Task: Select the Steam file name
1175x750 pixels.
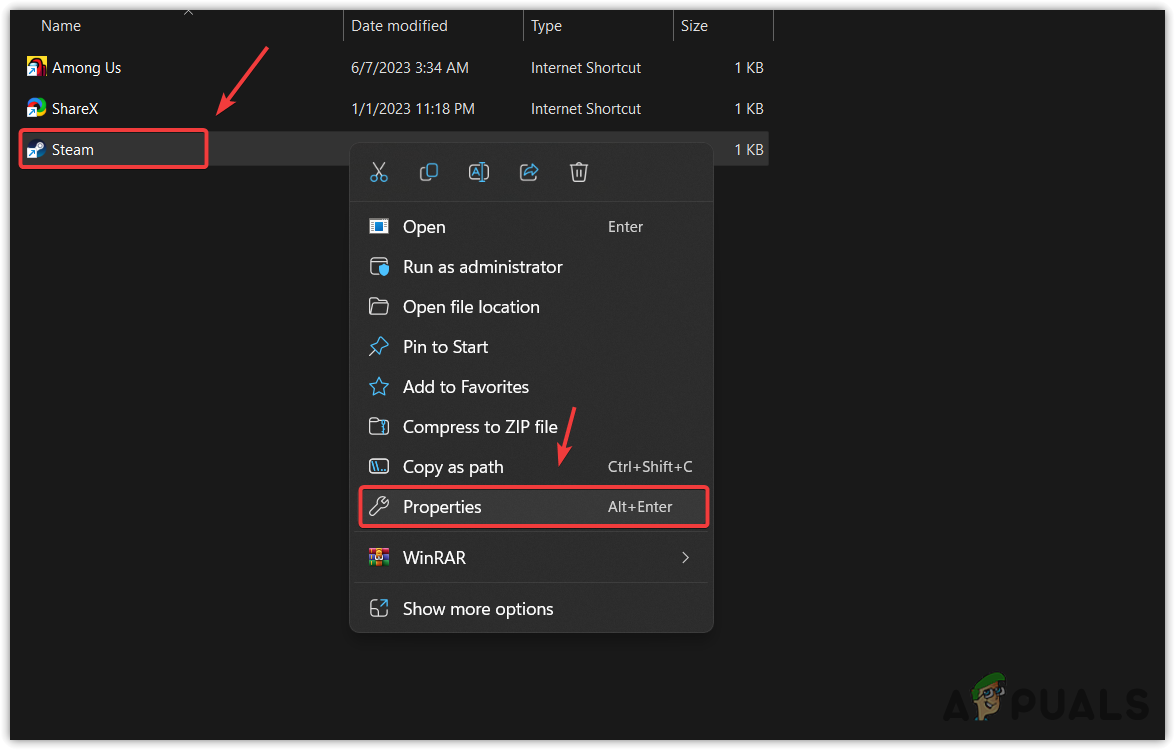Action: 73,150
